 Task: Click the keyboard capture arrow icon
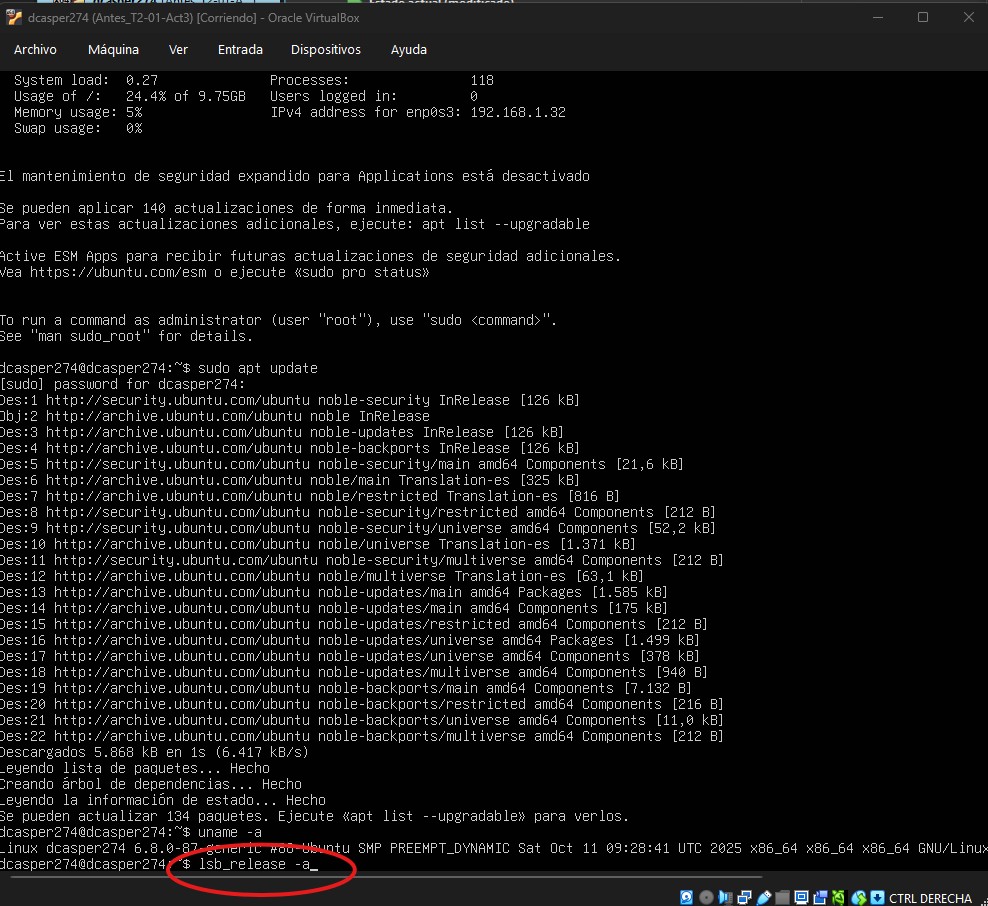[878, 897]
